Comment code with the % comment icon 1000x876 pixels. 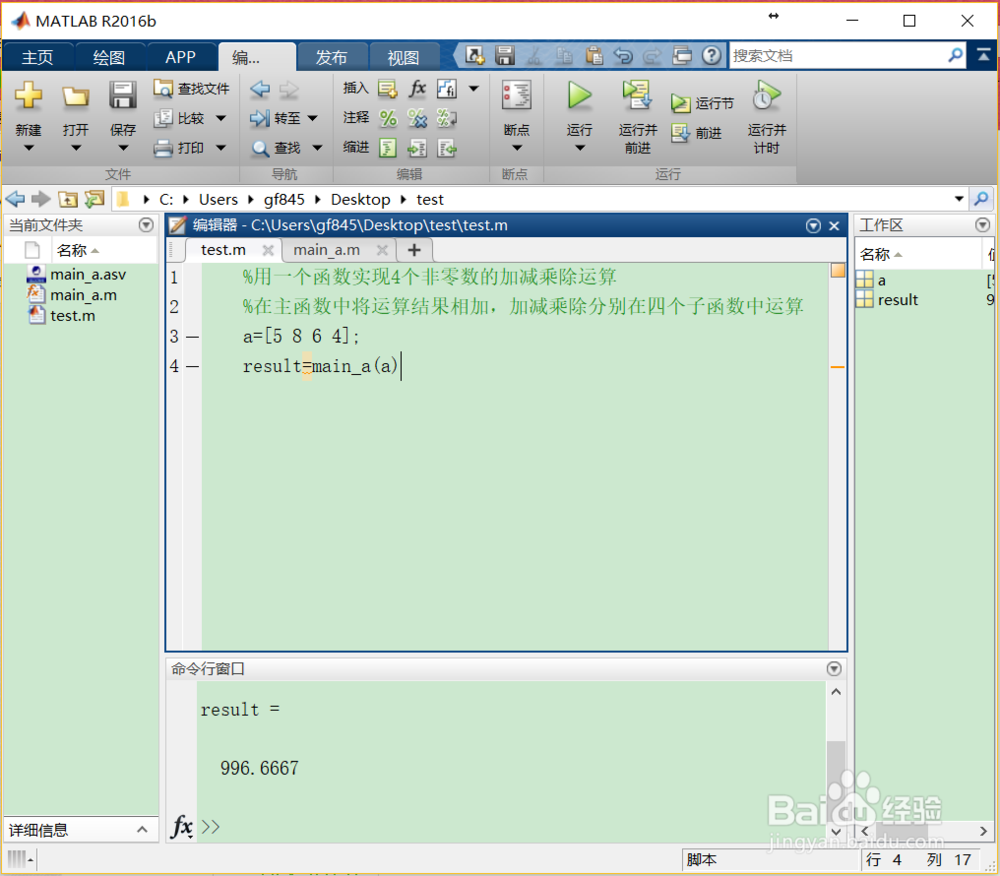(x=387, y=118)
